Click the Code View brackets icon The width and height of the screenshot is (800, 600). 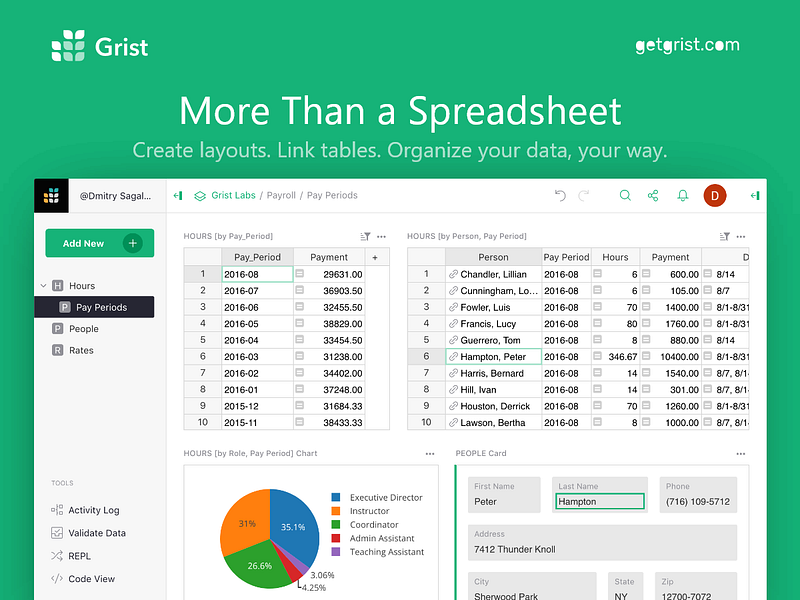[57, 579]
